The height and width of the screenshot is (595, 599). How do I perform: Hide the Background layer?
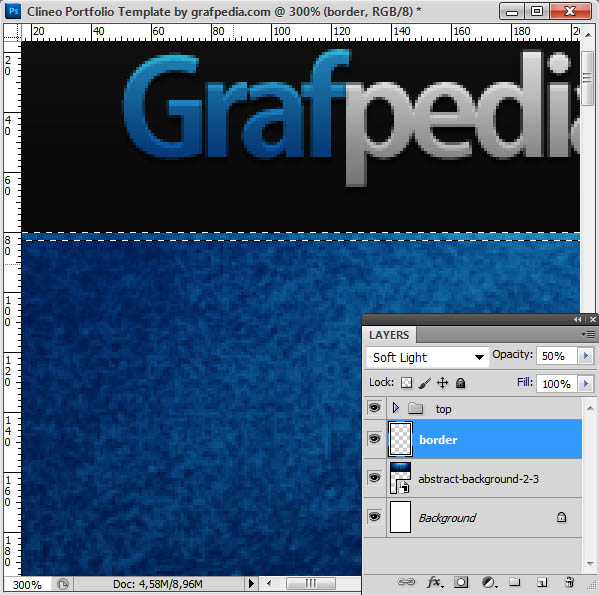click(374, 517)
